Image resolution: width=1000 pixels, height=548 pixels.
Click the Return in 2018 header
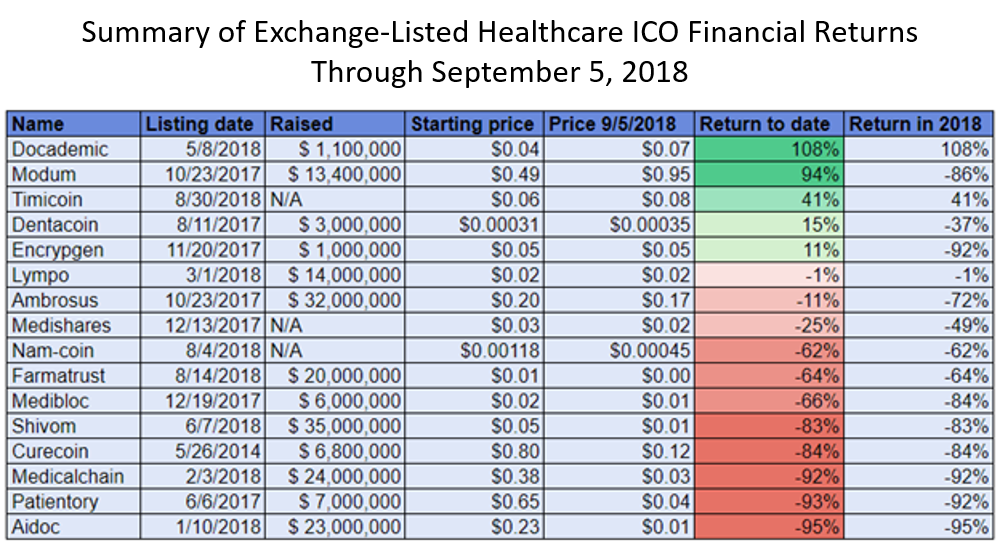tap(918, 124)
